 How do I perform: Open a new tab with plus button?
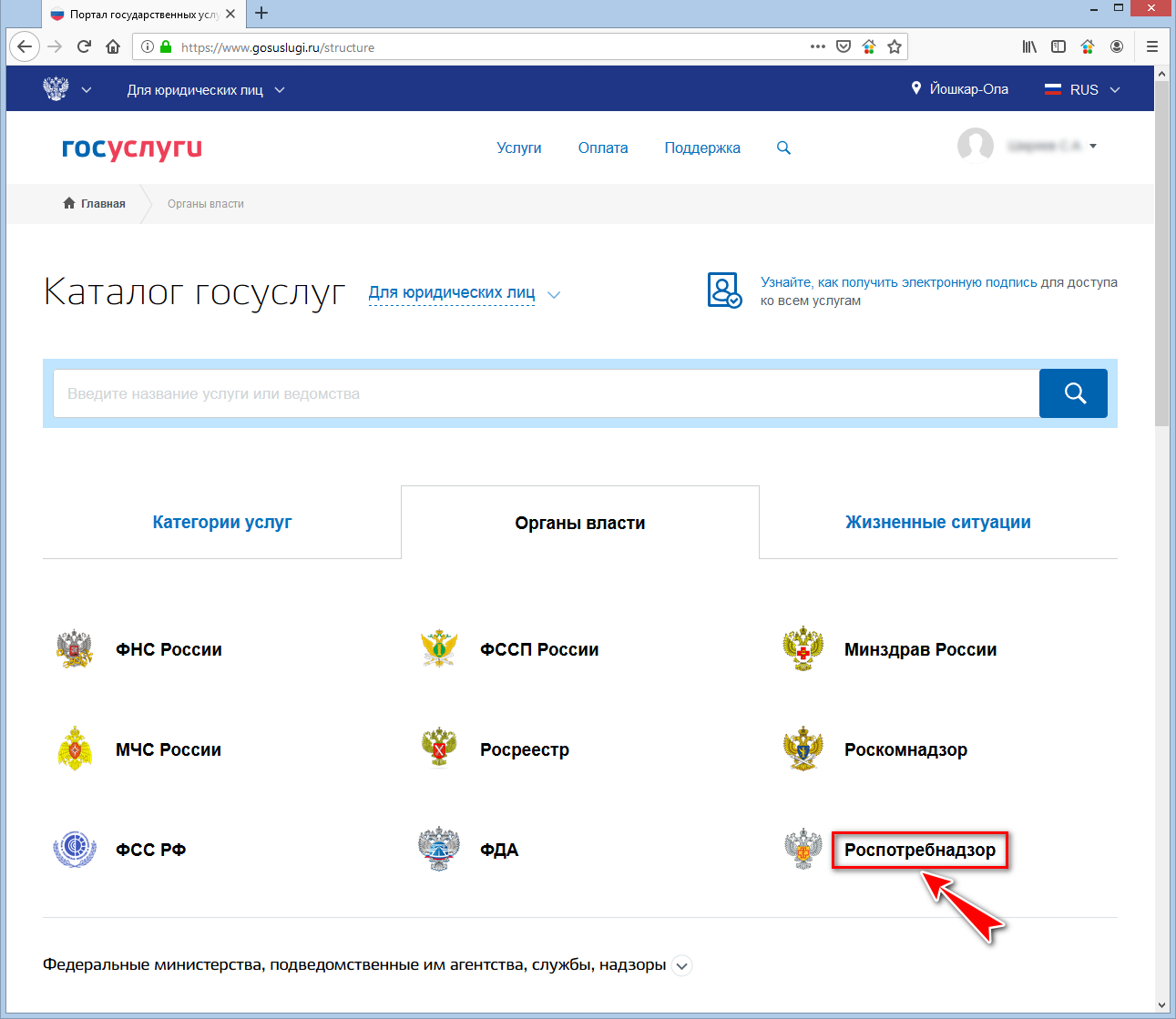click(x=261, y=13)
